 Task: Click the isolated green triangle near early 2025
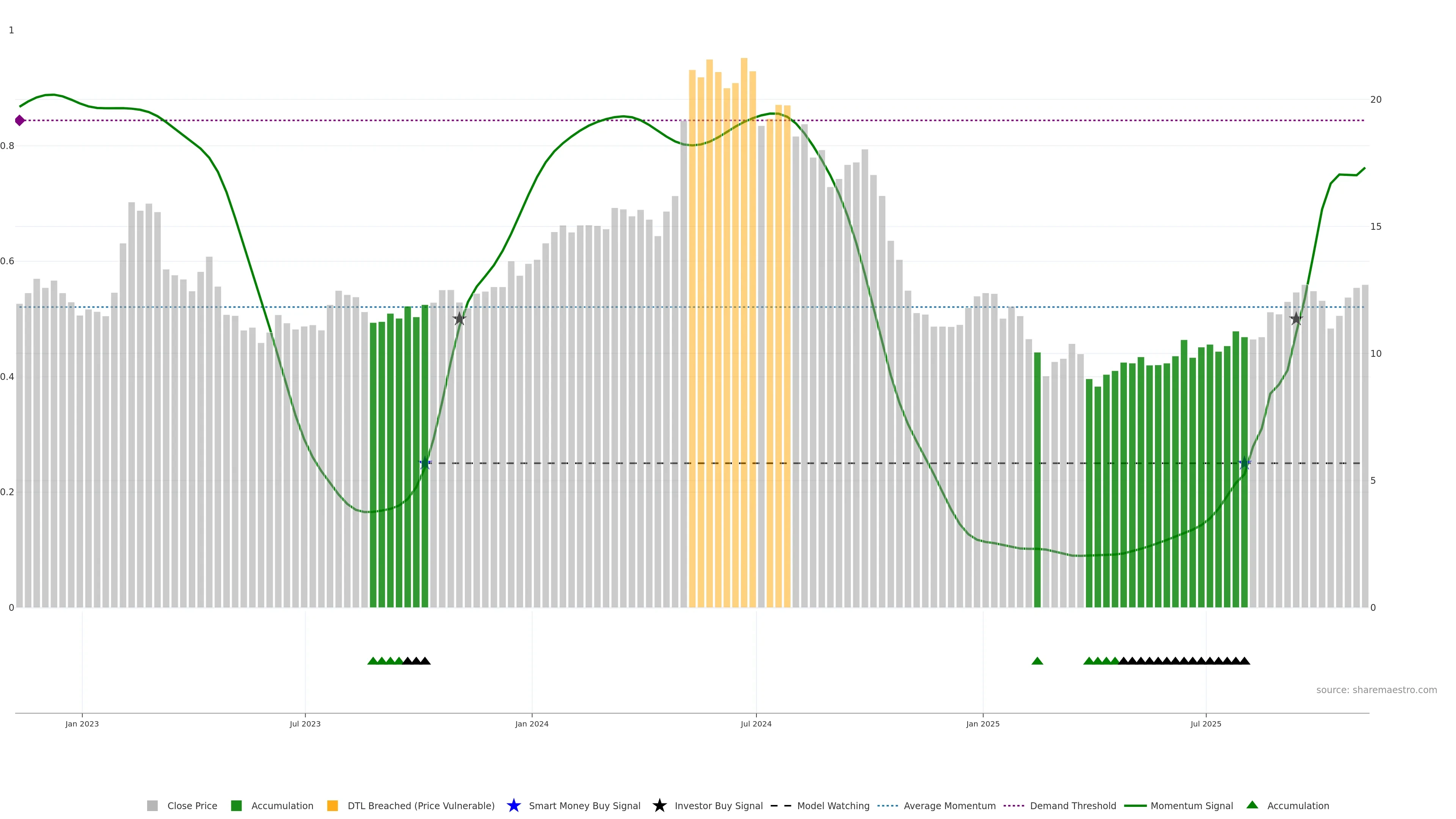click(x=1037, y=661)
